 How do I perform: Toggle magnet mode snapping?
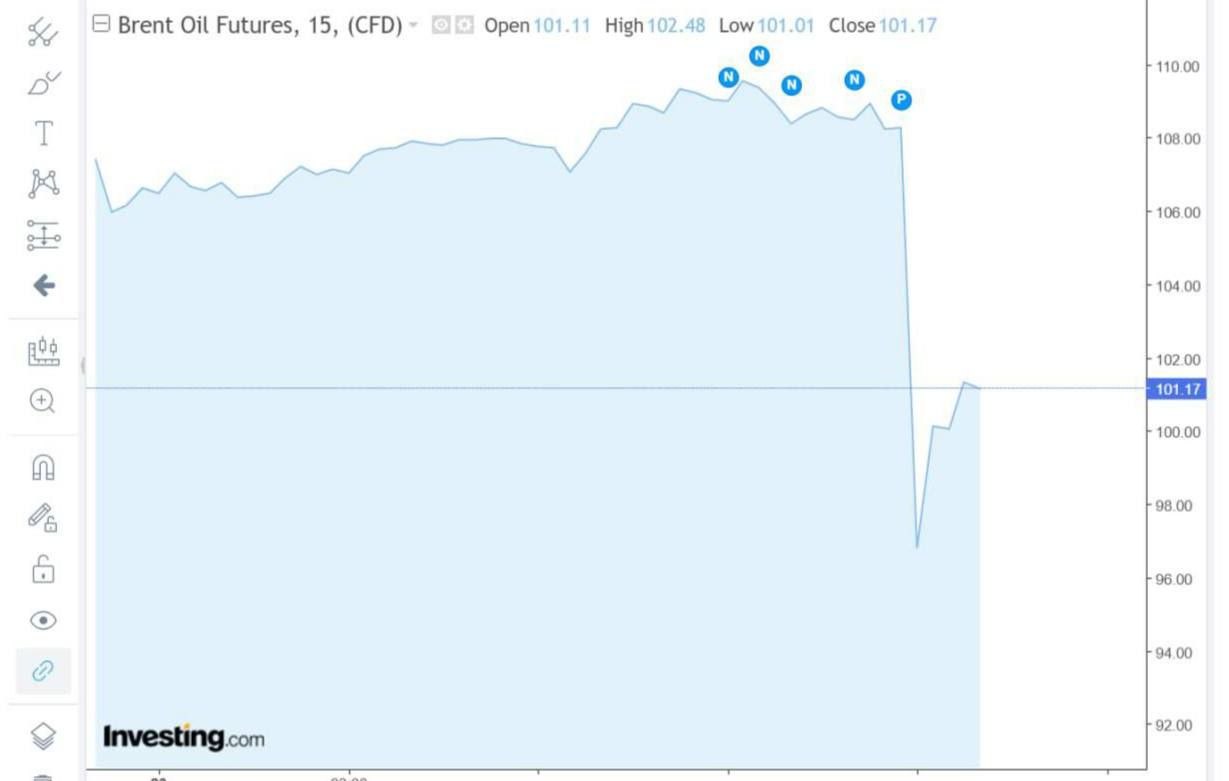(43, 467)
